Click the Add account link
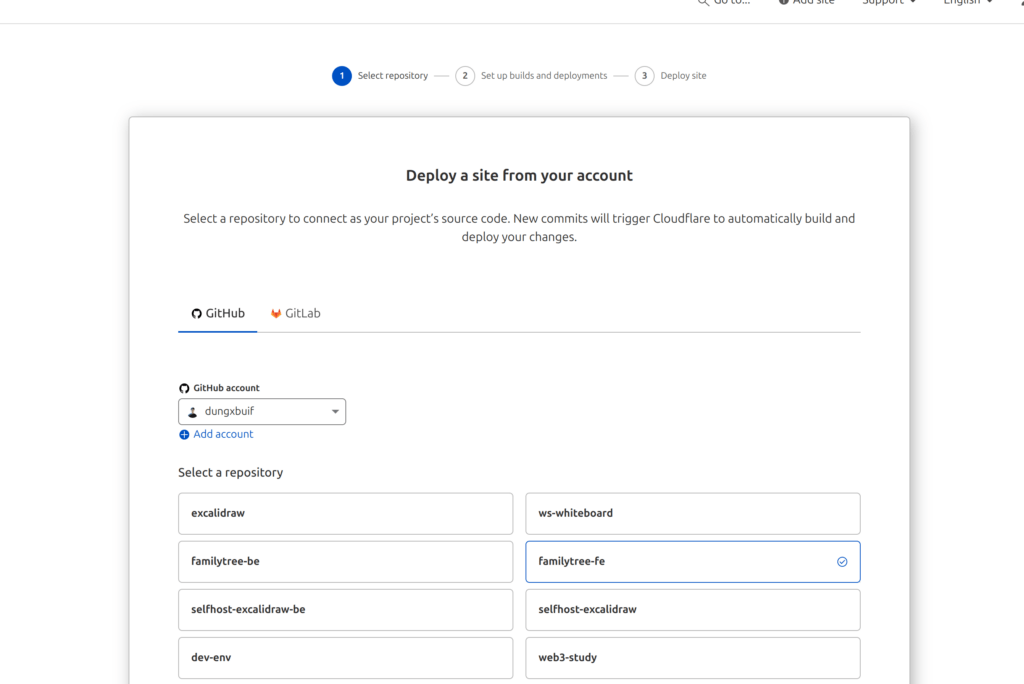This screenshot has width=1024, height=684. click(x=223, y=434)
